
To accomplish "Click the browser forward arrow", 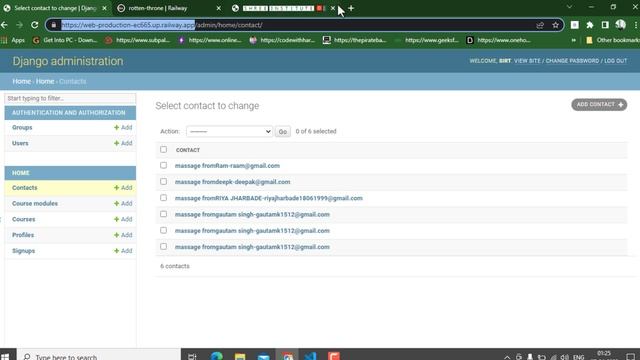I will (20, 25).
